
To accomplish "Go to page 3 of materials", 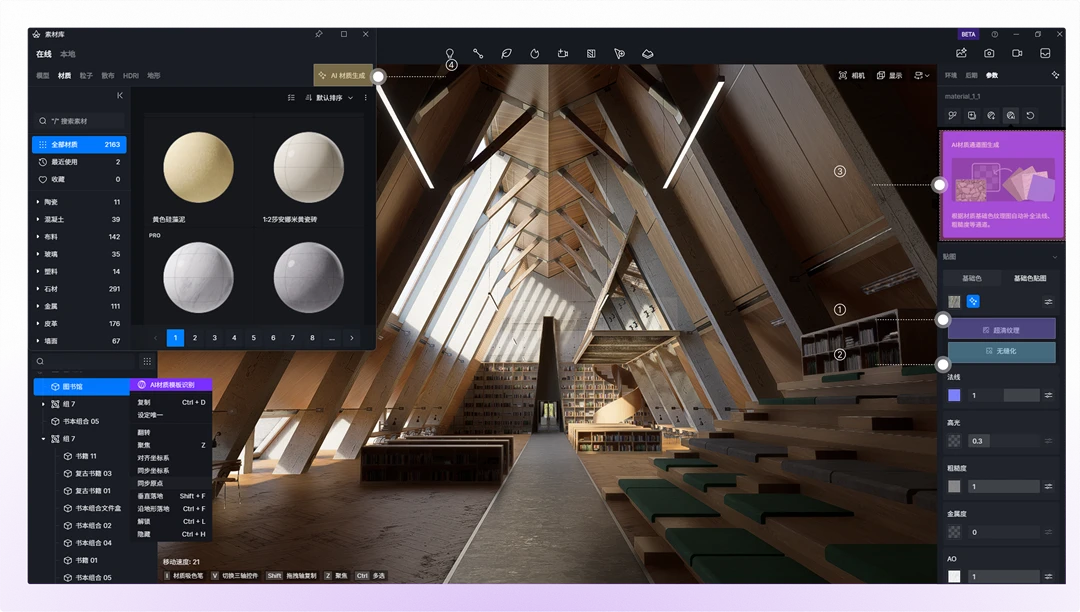I will pyautogui.click(x=214, y=338).
